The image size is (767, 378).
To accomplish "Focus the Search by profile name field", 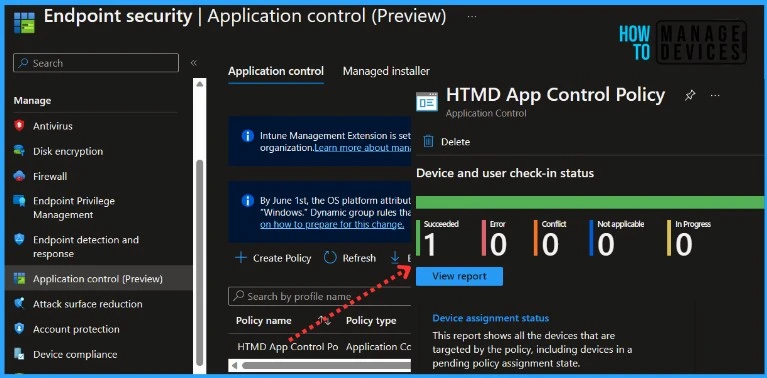I will click(x=319, y=296).
